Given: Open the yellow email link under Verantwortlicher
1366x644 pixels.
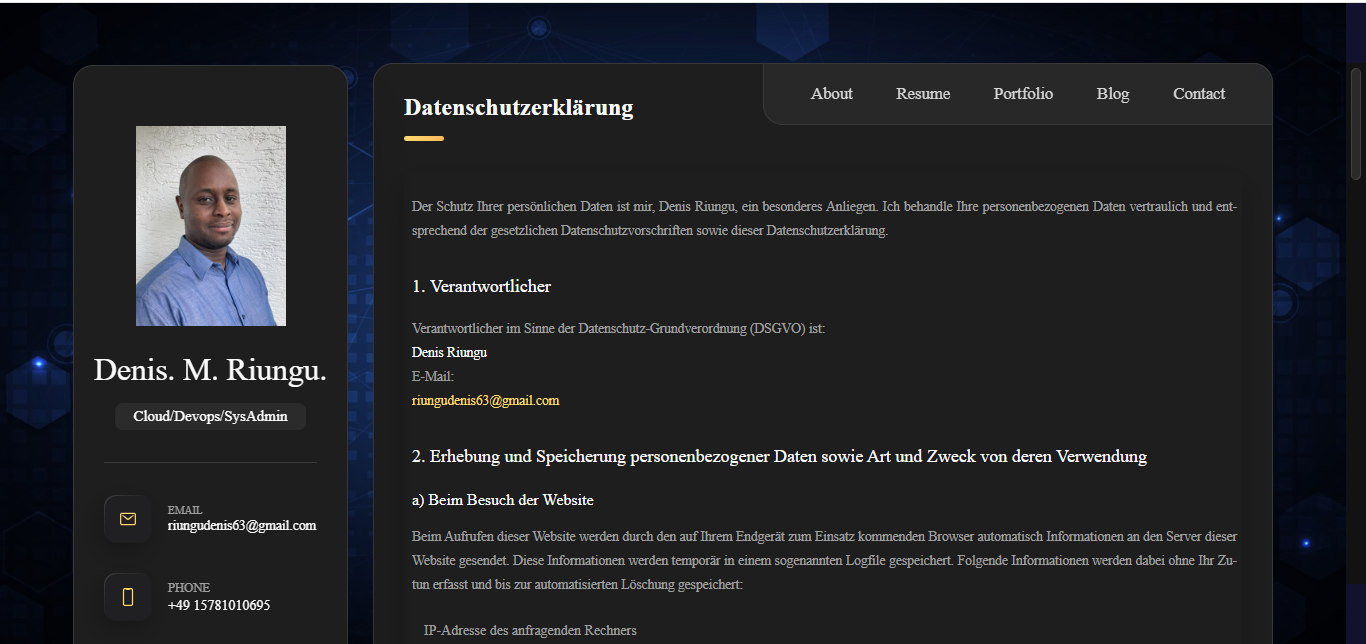Looking at the screenshot, I should pyautogui.click(x=485, y=401).
